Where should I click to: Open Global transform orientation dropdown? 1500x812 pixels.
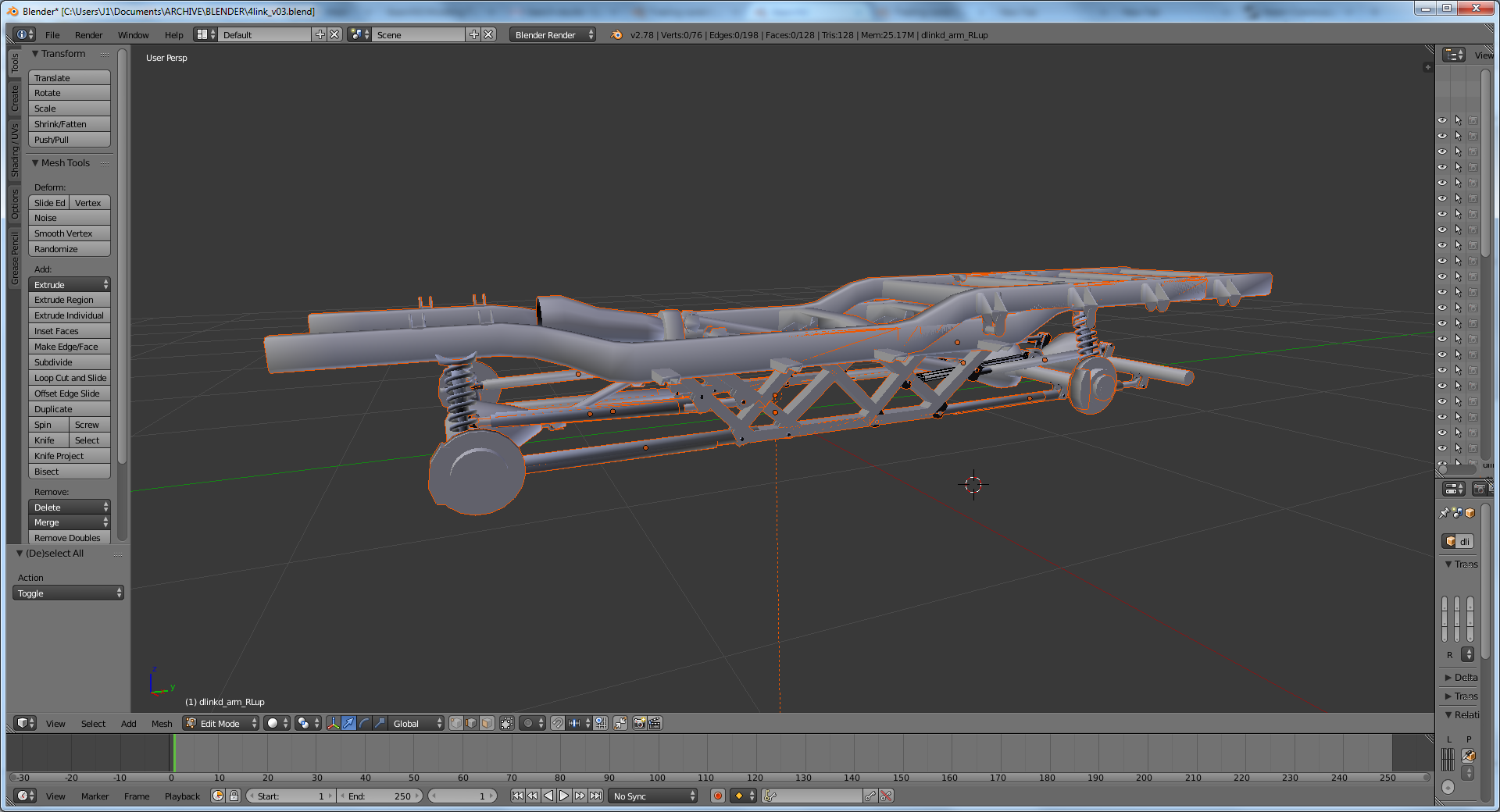[416, 723]
